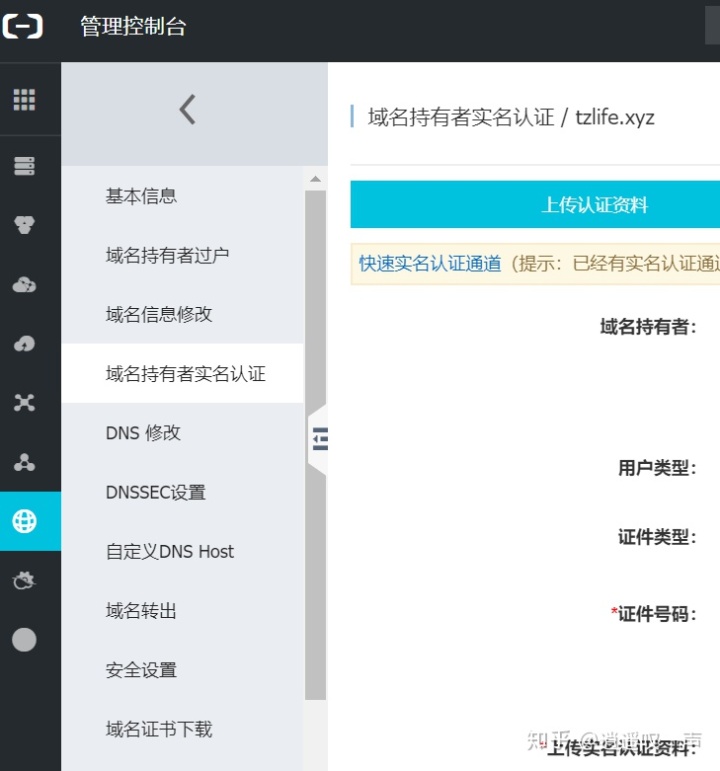Click the side menu vertical scrollbar
720x771 pixels.
[x=315, y=445]
